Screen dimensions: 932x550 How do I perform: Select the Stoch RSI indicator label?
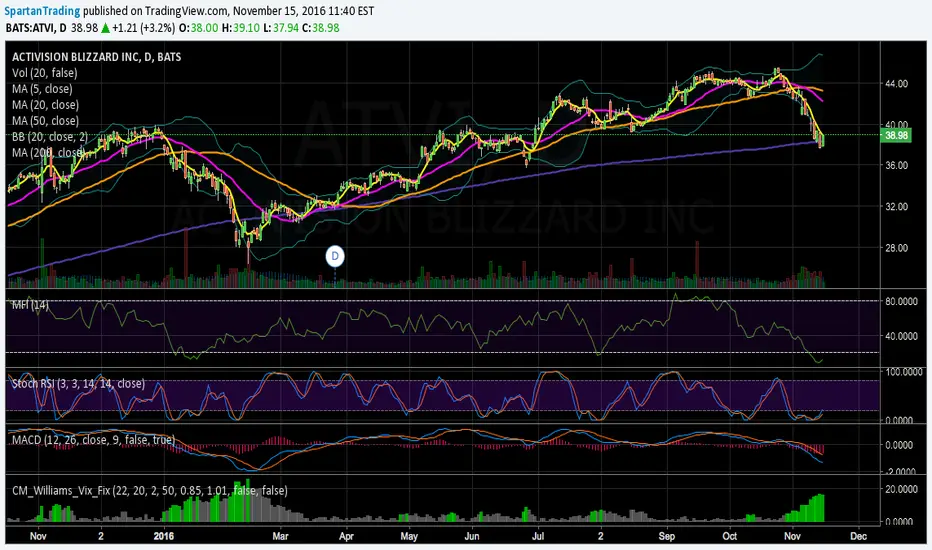point(78,384)
